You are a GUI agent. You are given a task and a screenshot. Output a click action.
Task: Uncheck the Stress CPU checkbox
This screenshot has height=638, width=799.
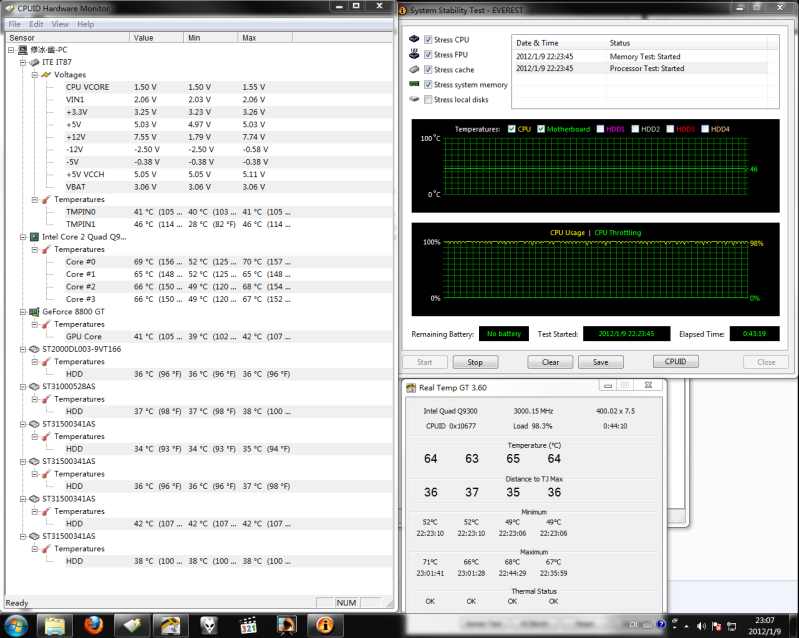429,40
